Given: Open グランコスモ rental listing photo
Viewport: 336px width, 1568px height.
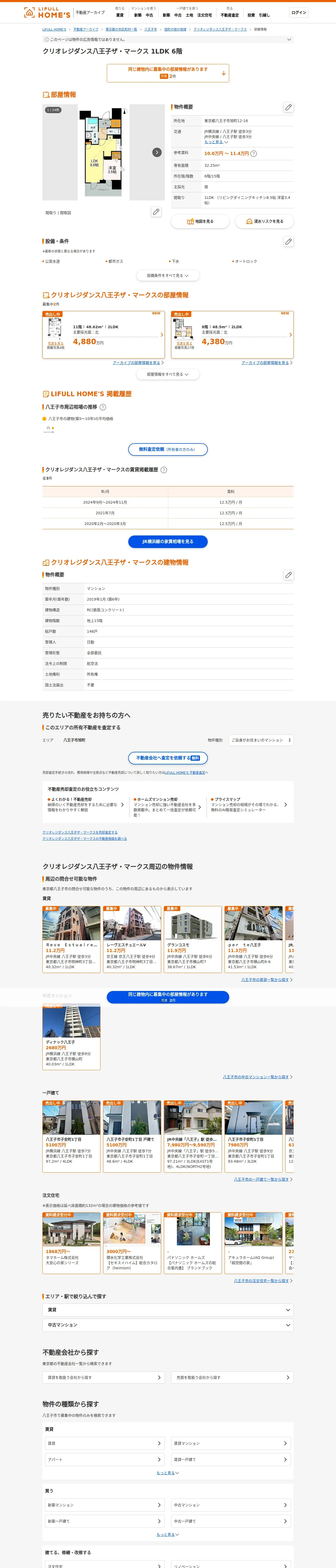Looking at the screenshot, I should pyautogui.click(x=193, y=923).
